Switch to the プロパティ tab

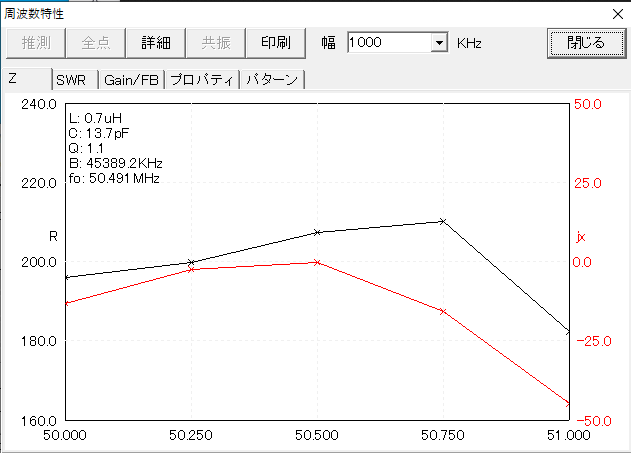(x=201, y=80)
